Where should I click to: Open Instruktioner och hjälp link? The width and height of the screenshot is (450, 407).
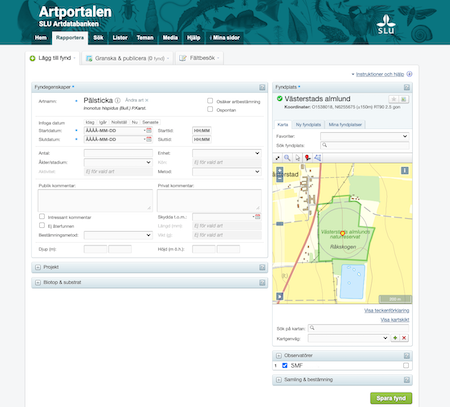380,74
